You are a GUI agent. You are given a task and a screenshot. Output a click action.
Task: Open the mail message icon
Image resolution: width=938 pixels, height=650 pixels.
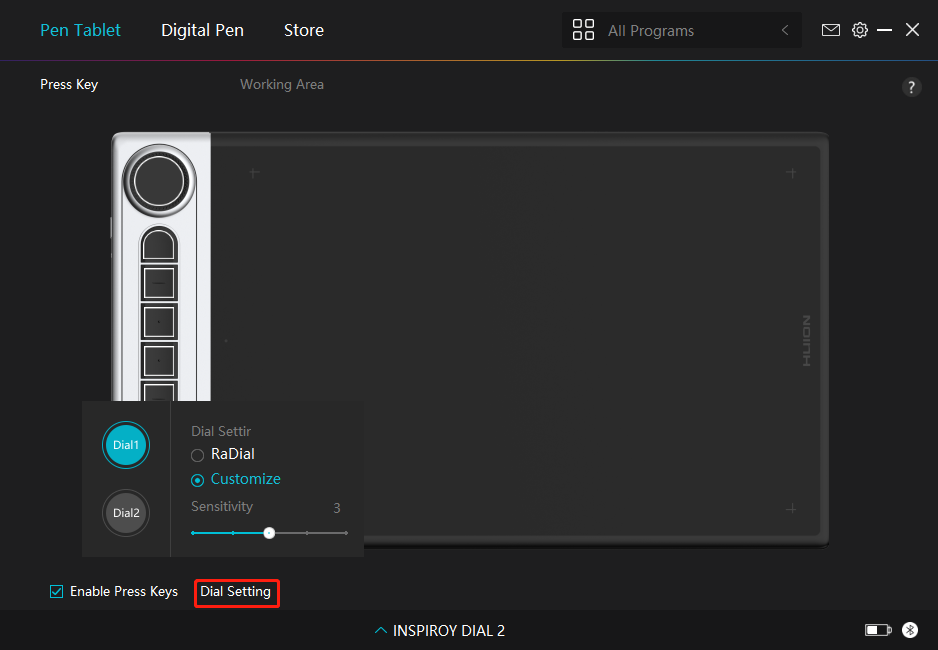[830, 30]
